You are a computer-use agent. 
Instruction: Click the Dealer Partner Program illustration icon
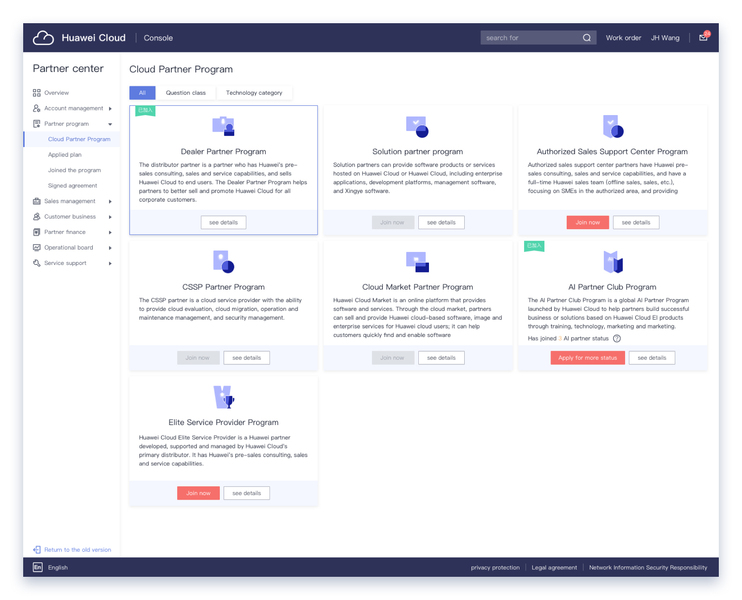[x=223, y=126]
